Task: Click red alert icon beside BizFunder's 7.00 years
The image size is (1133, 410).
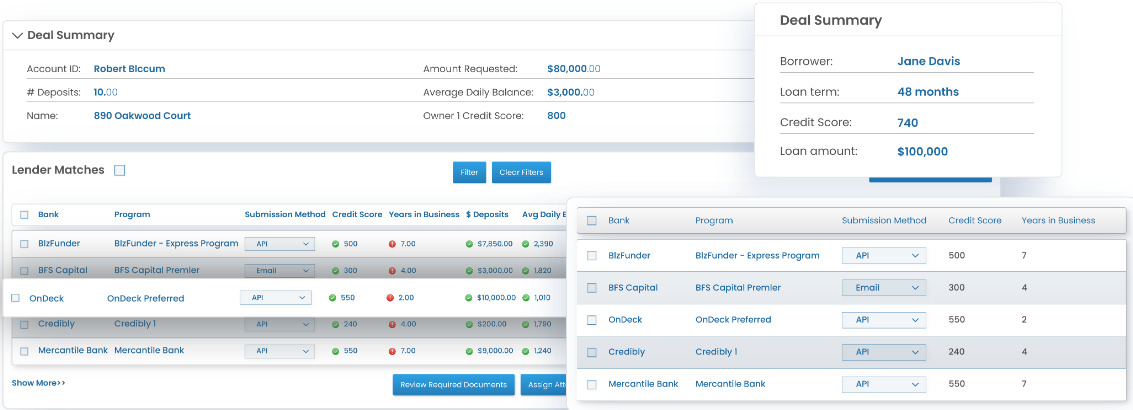Action: (392, 244)
